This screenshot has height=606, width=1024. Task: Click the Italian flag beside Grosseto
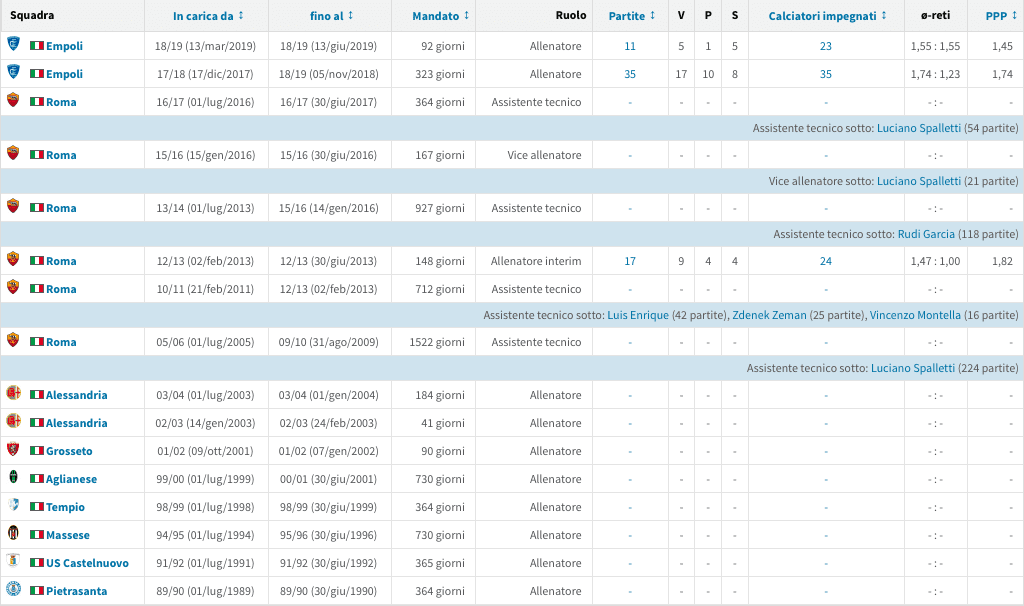37,451
